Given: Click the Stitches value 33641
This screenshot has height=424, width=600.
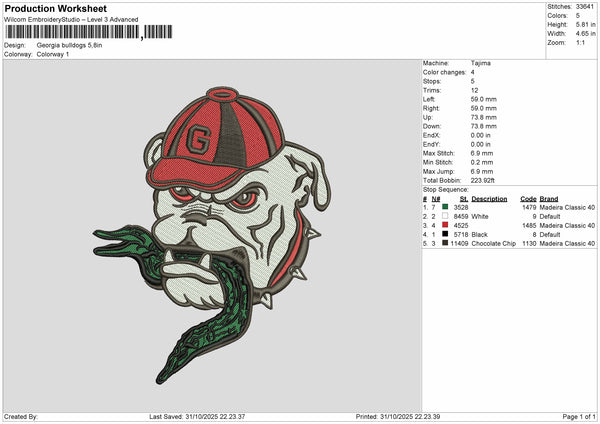Looking at the screenshot, I should tap(585, 7).
